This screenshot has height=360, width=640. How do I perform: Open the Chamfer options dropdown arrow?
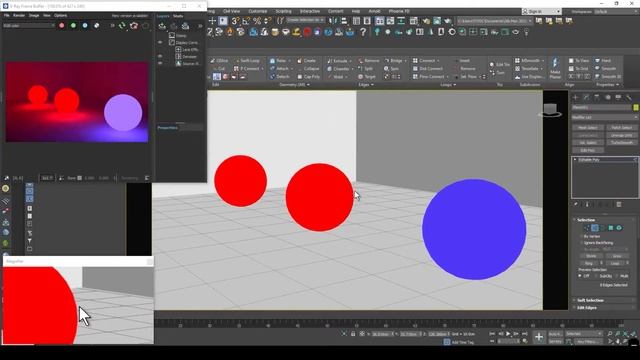point(353,69)
